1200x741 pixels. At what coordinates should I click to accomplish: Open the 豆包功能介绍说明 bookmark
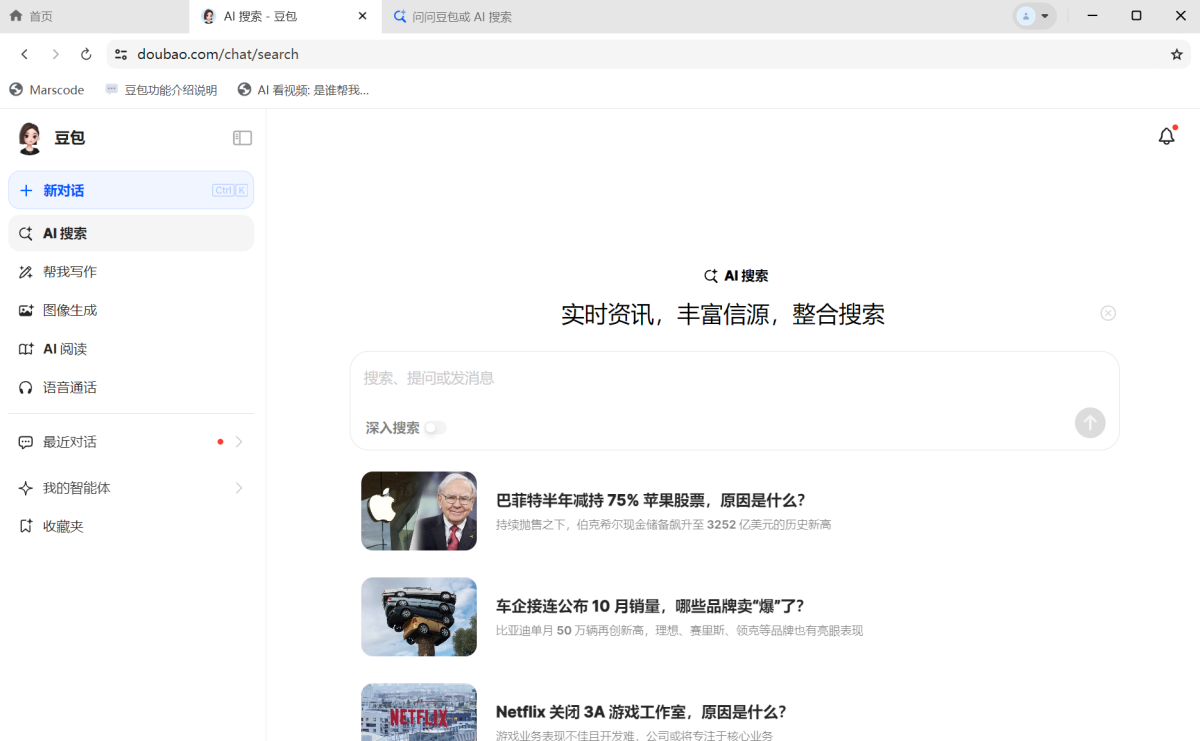coord(161,90)
